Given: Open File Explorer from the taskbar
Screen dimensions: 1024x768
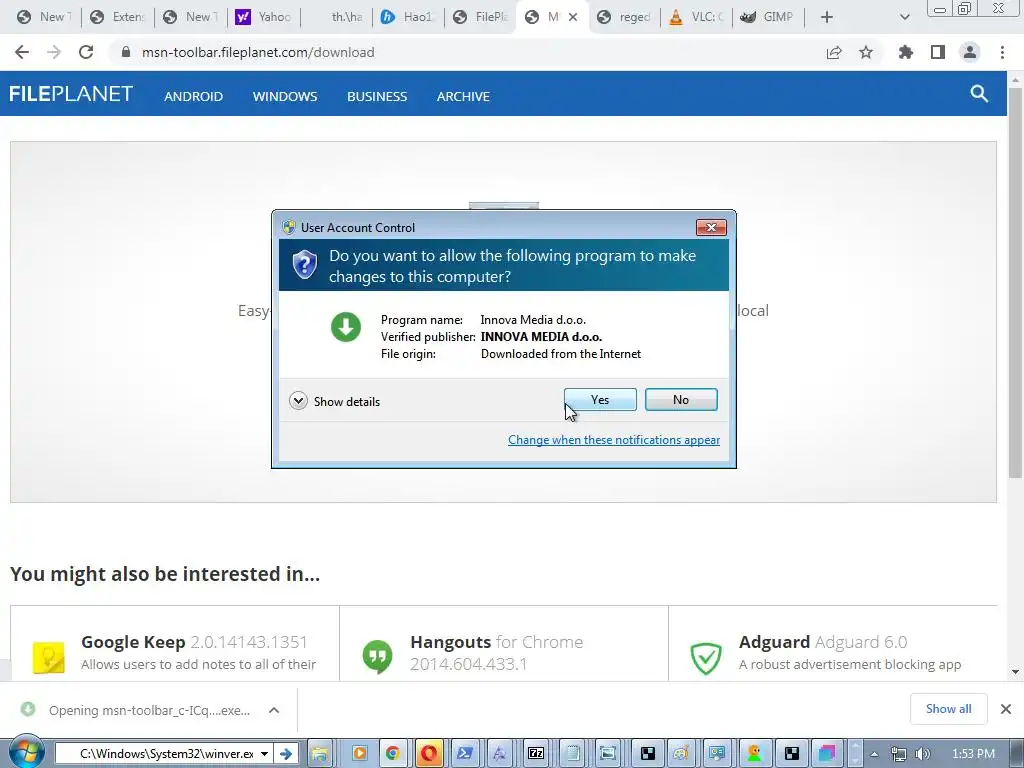Looking at the screenshot, I should pos(319,754).
